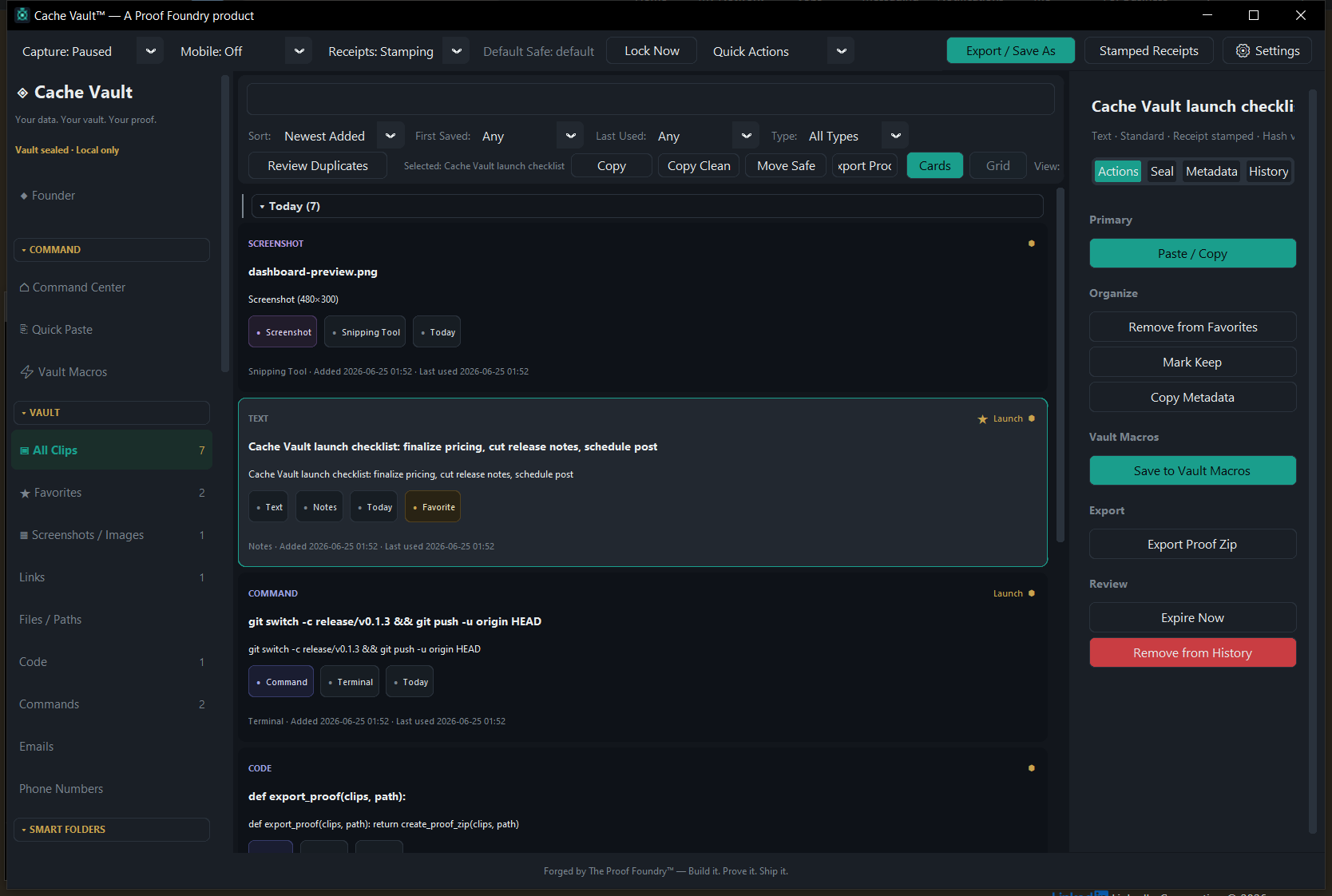Click the Settings gear icon
Viewport: 1332px width, 896px height.
[1243, 51]
